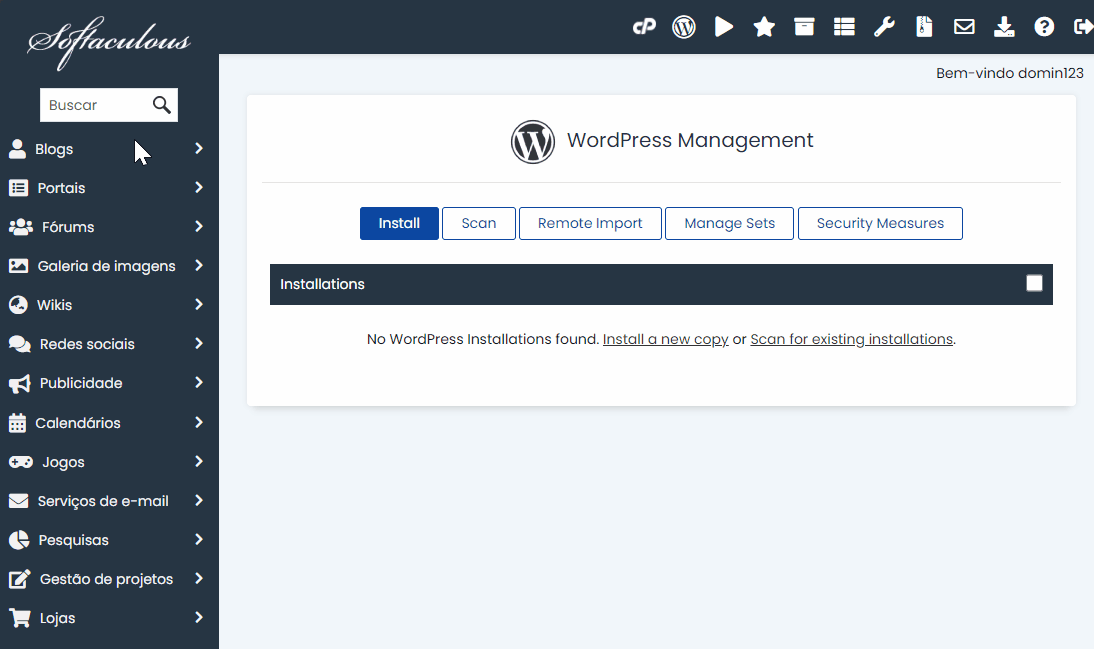Click the Scan button

[x=479, y=223]
